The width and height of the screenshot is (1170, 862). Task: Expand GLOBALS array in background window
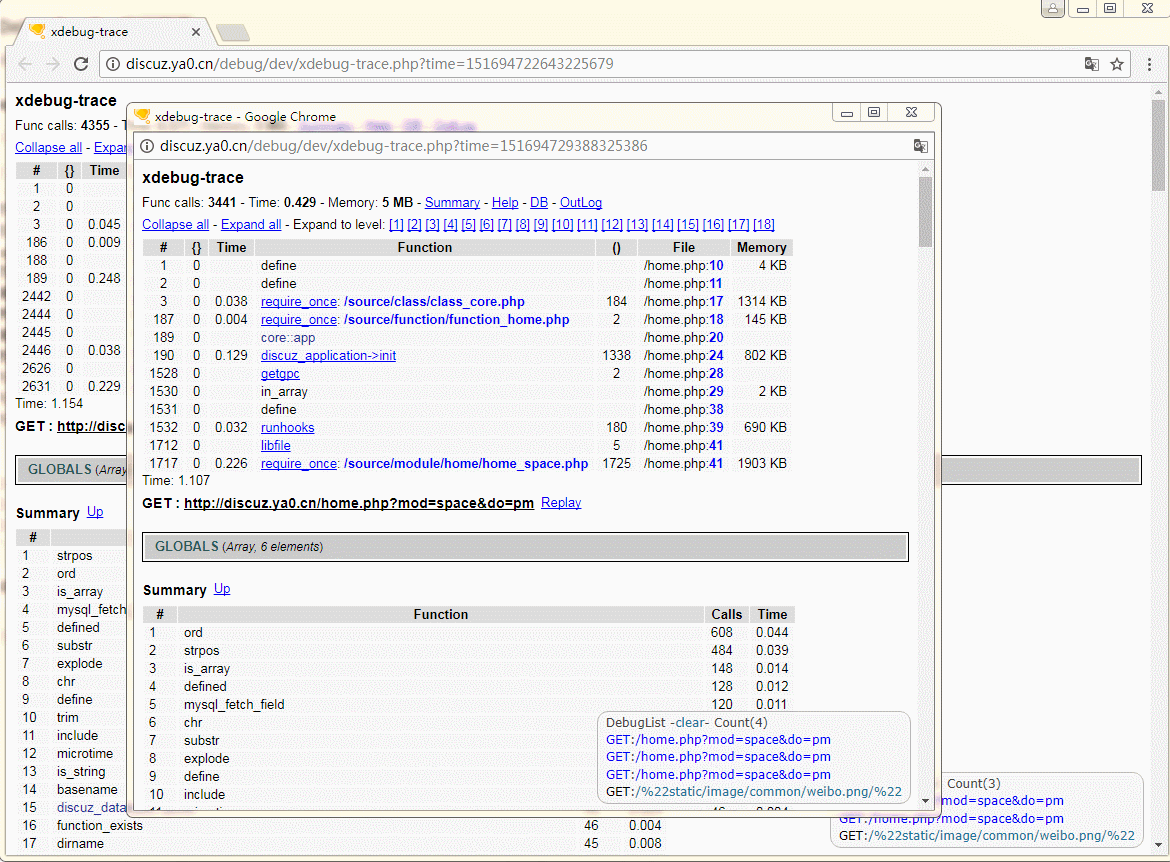click(72, 469)
